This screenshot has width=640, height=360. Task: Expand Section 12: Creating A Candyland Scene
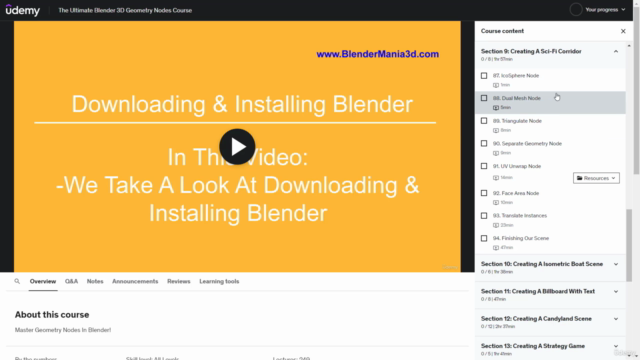[616, 319]
